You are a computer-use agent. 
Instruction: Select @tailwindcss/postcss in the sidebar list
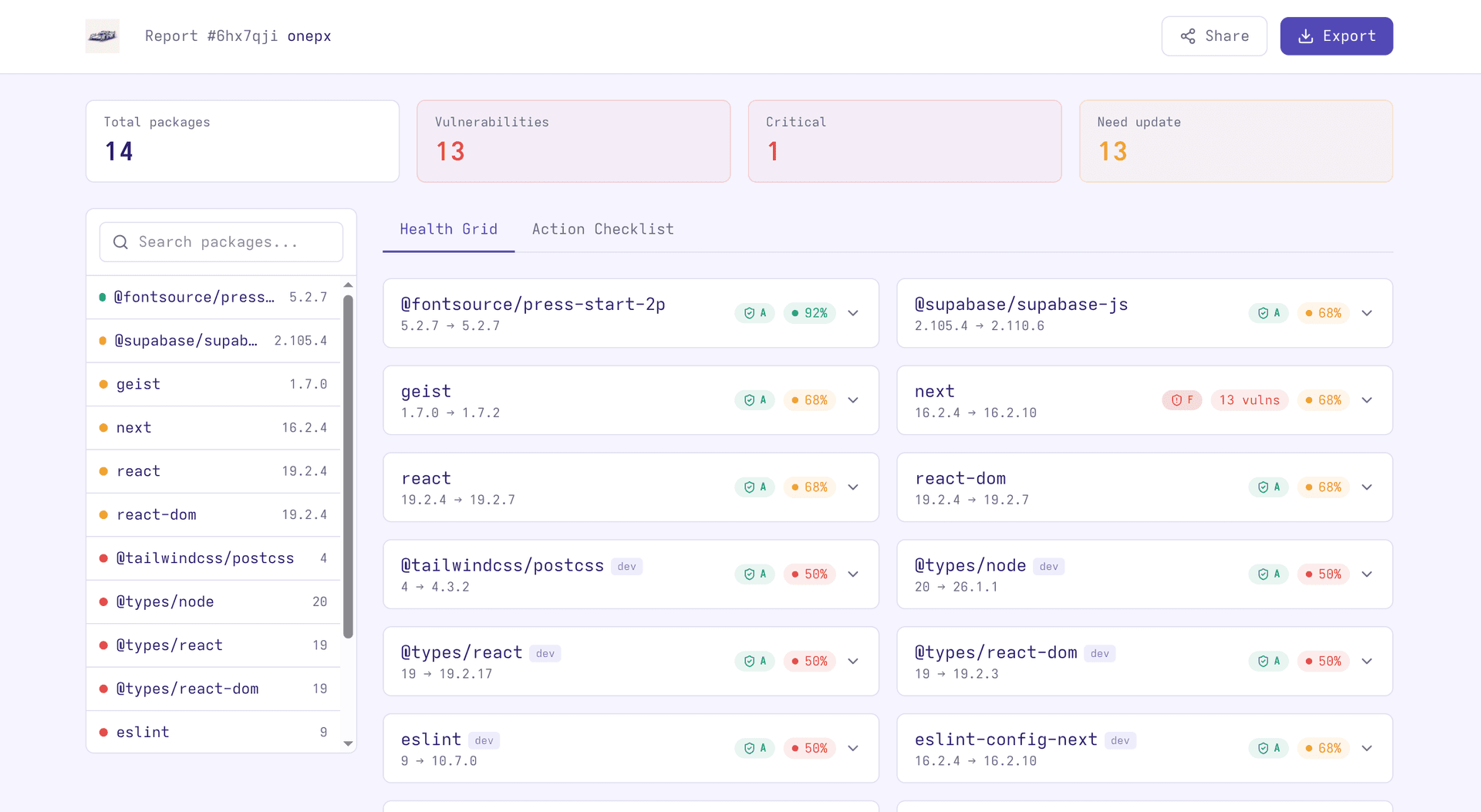pos(214,558)
